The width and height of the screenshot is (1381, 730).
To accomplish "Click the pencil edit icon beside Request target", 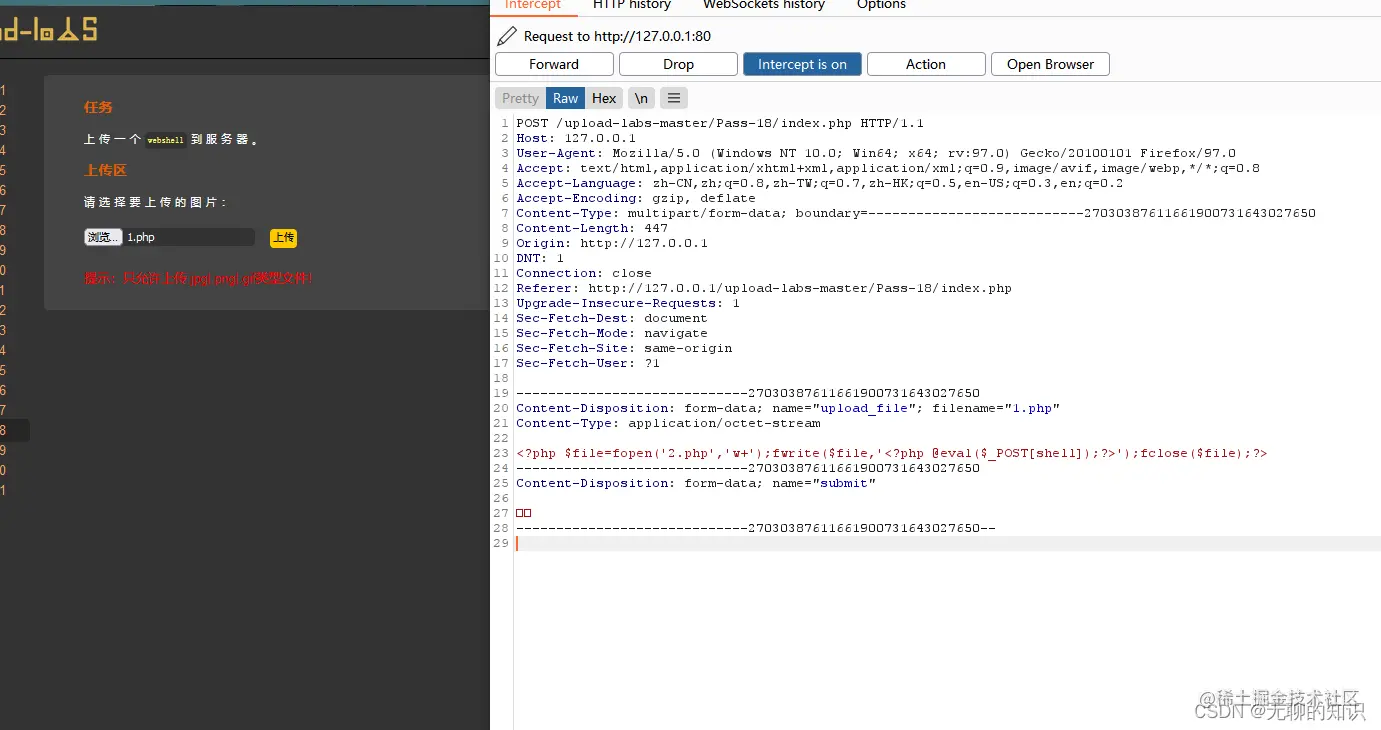I will (x=507, y=36).
